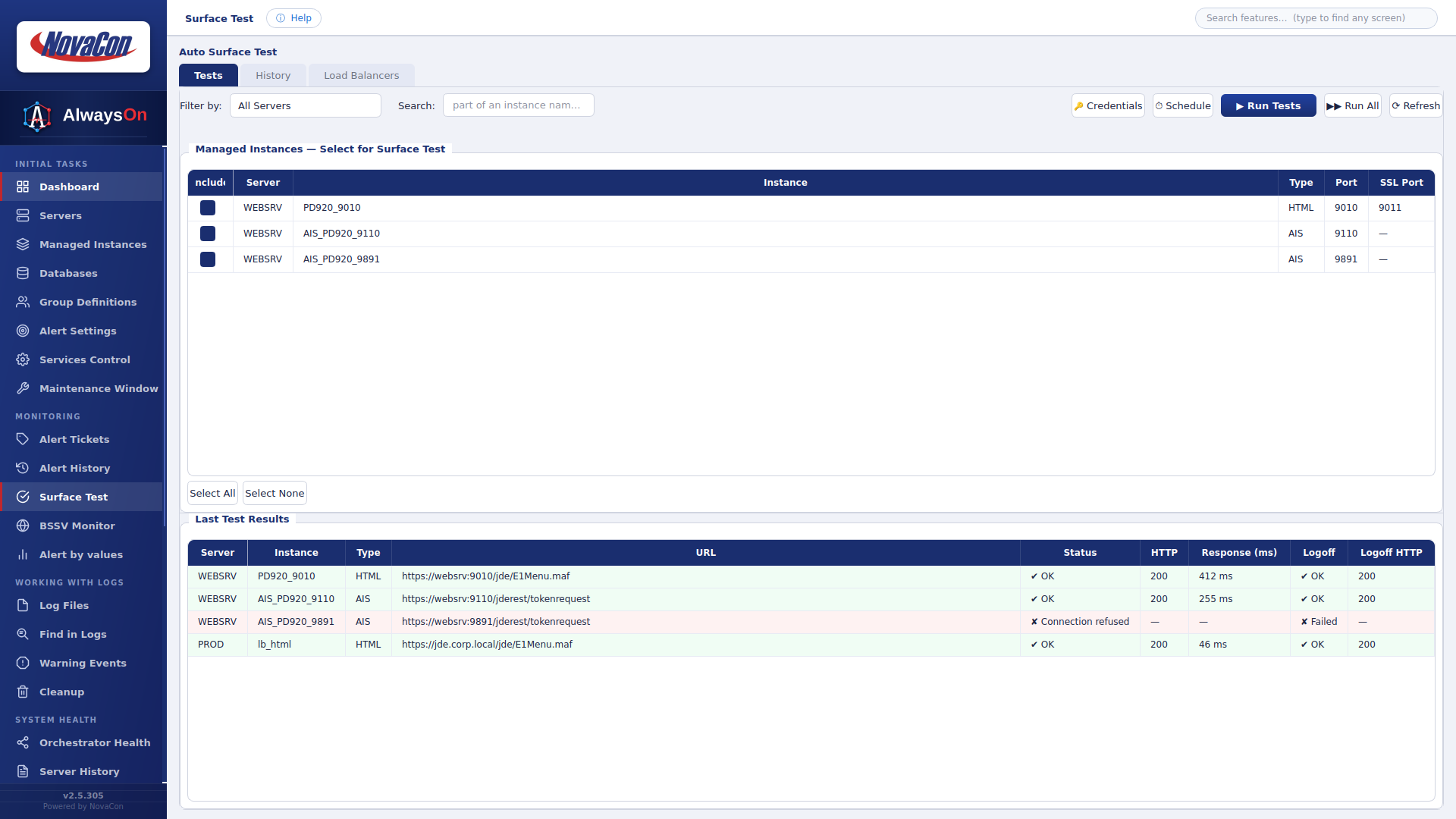The image size is (1456, 819).
Task: Open the Managed Instances menu item
Action: pos(82,244)
